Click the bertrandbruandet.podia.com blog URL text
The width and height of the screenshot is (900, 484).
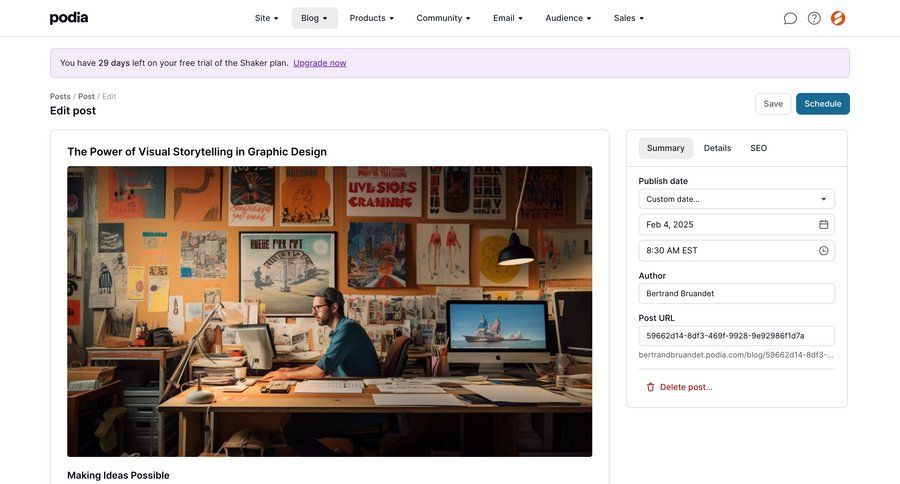click(736, 355)
